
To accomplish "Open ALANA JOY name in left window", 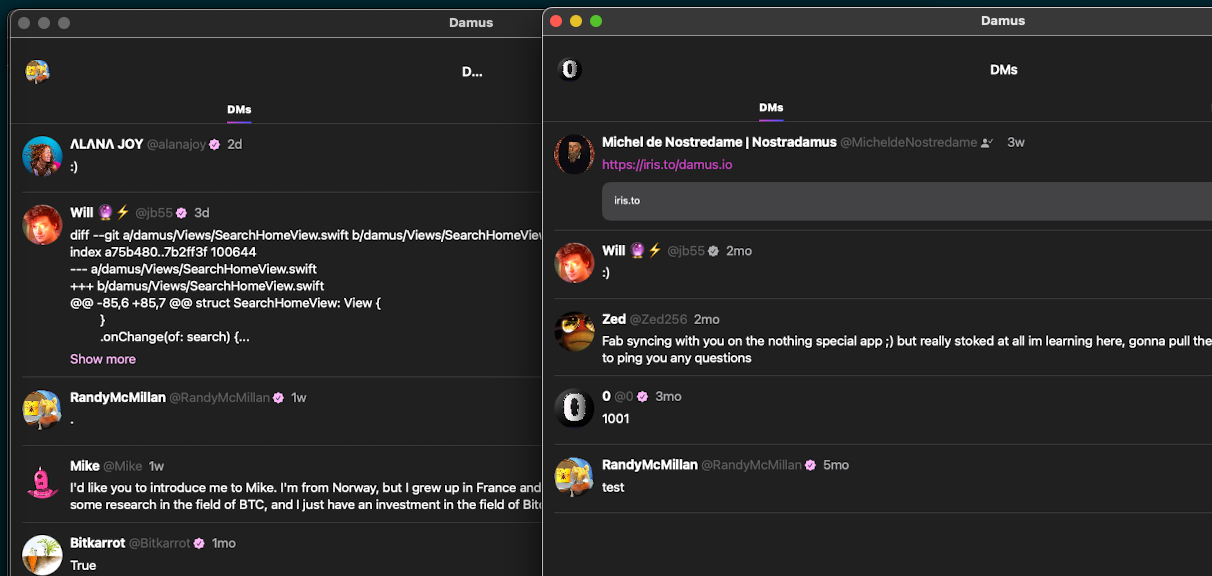I will [107, 144].
